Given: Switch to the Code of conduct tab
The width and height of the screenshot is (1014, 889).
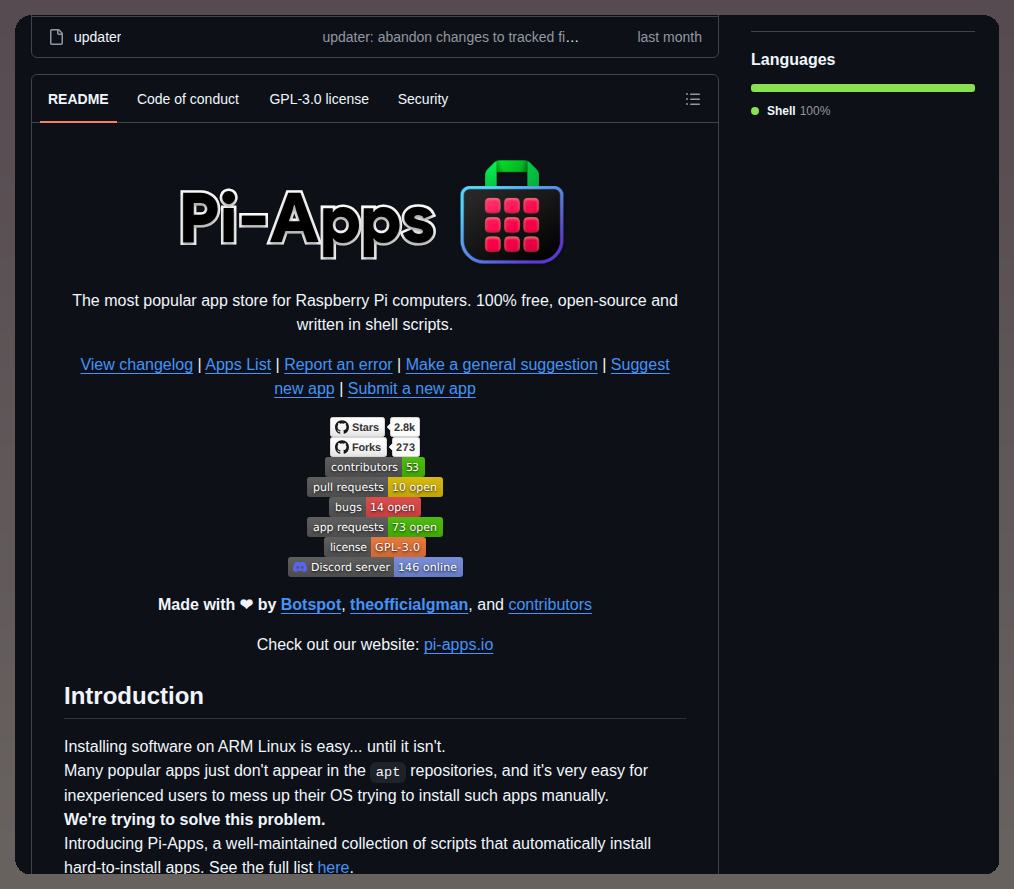Looking at the screenshot, I should (188, 99).
